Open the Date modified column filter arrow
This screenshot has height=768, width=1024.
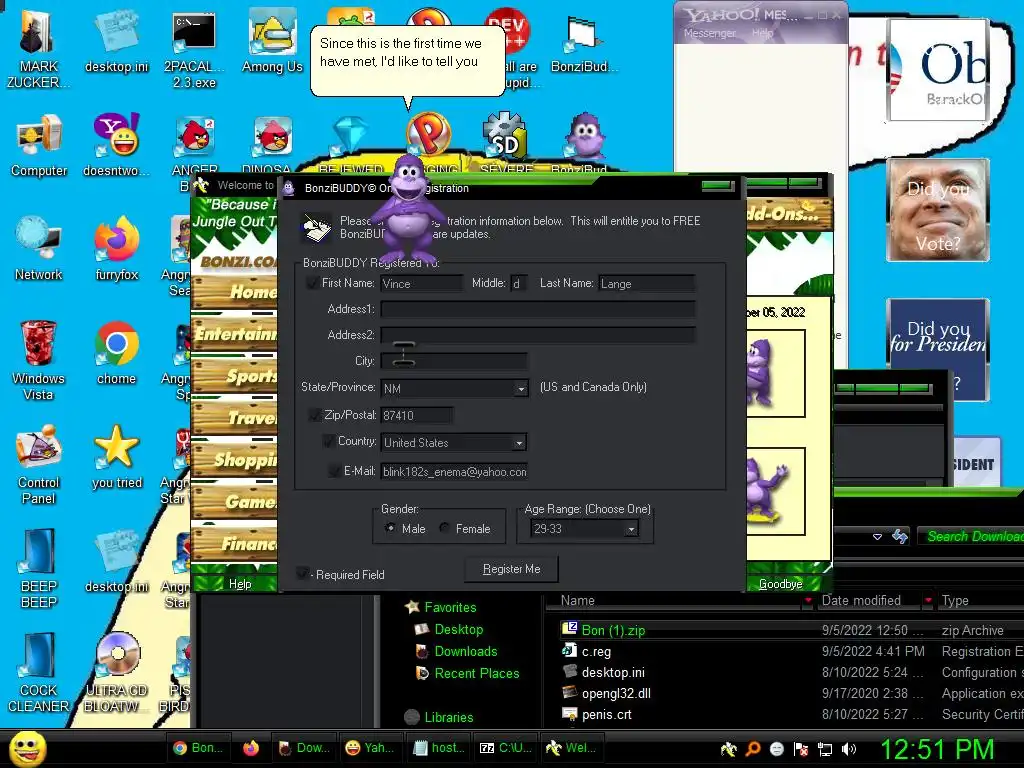pos(928,600)
